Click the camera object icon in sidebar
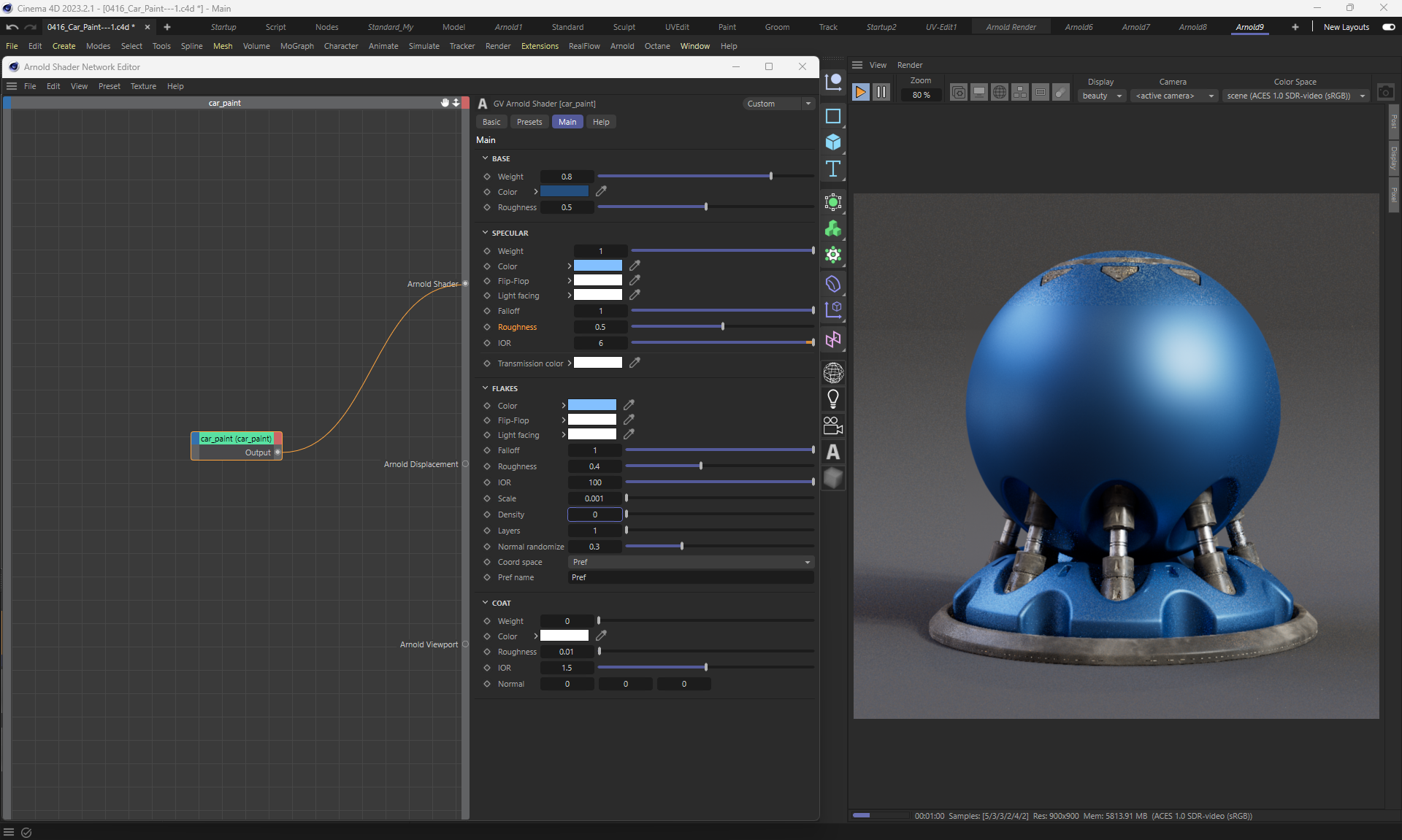1402x840 pixels. pos(832,425)
